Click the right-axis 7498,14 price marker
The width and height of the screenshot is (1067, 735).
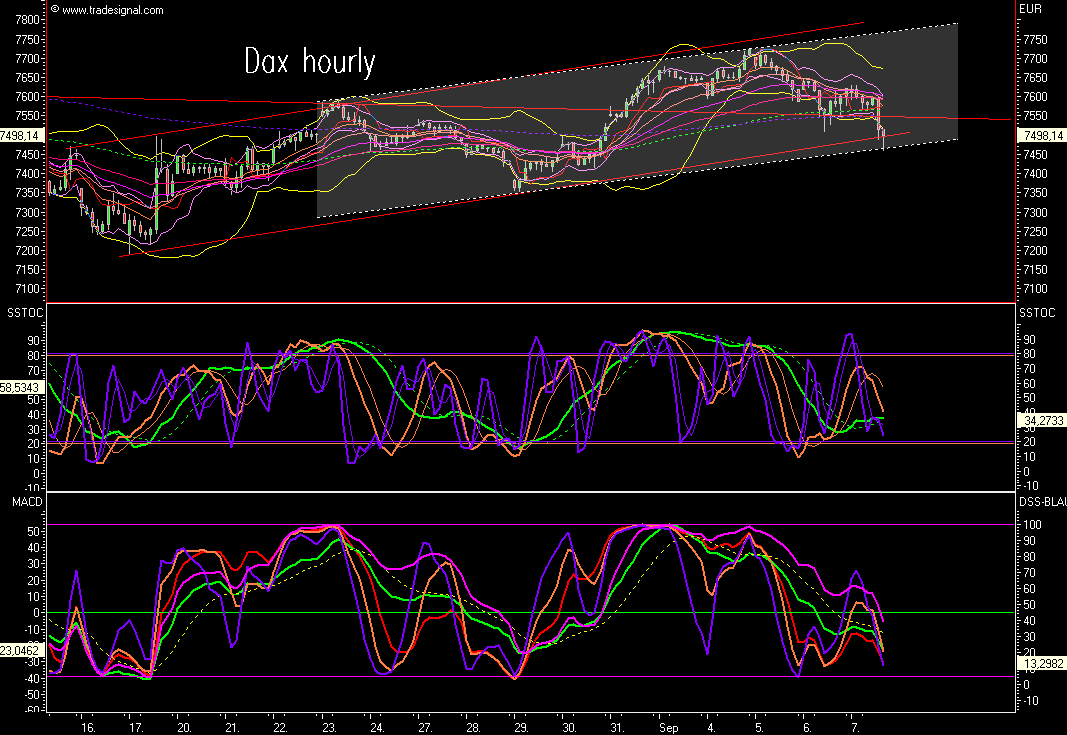pos(1040,135)
